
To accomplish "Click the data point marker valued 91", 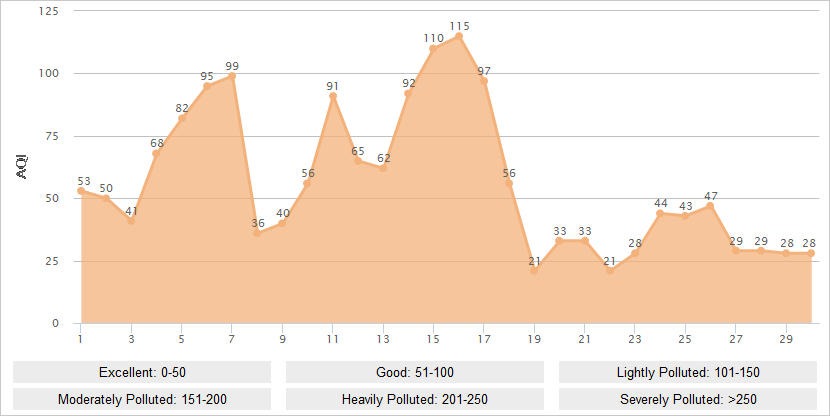I will click(333, 96).
